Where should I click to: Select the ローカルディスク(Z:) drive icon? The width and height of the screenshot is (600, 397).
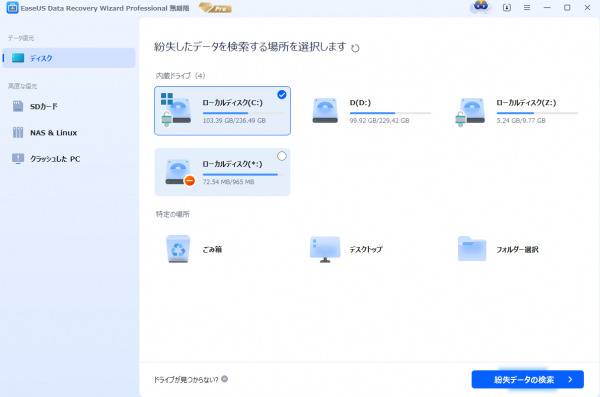[471, 111]
